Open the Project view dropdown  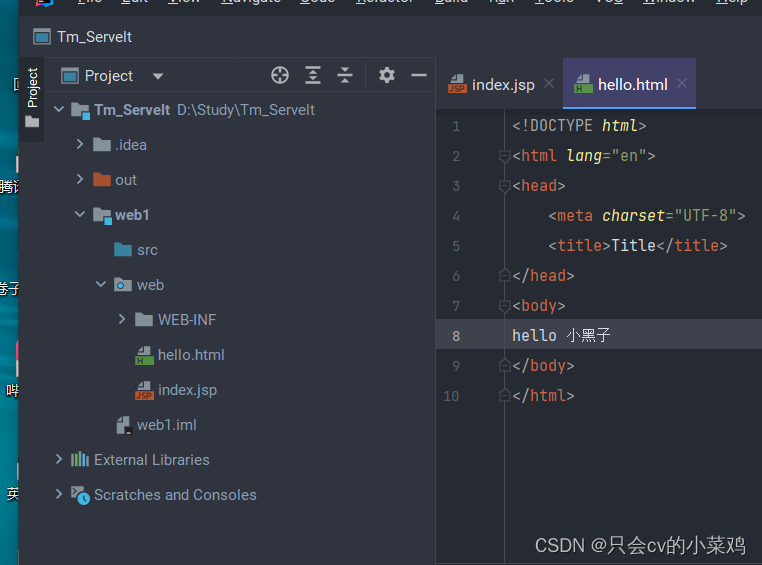pyautogui.click(x=157, y=76)
